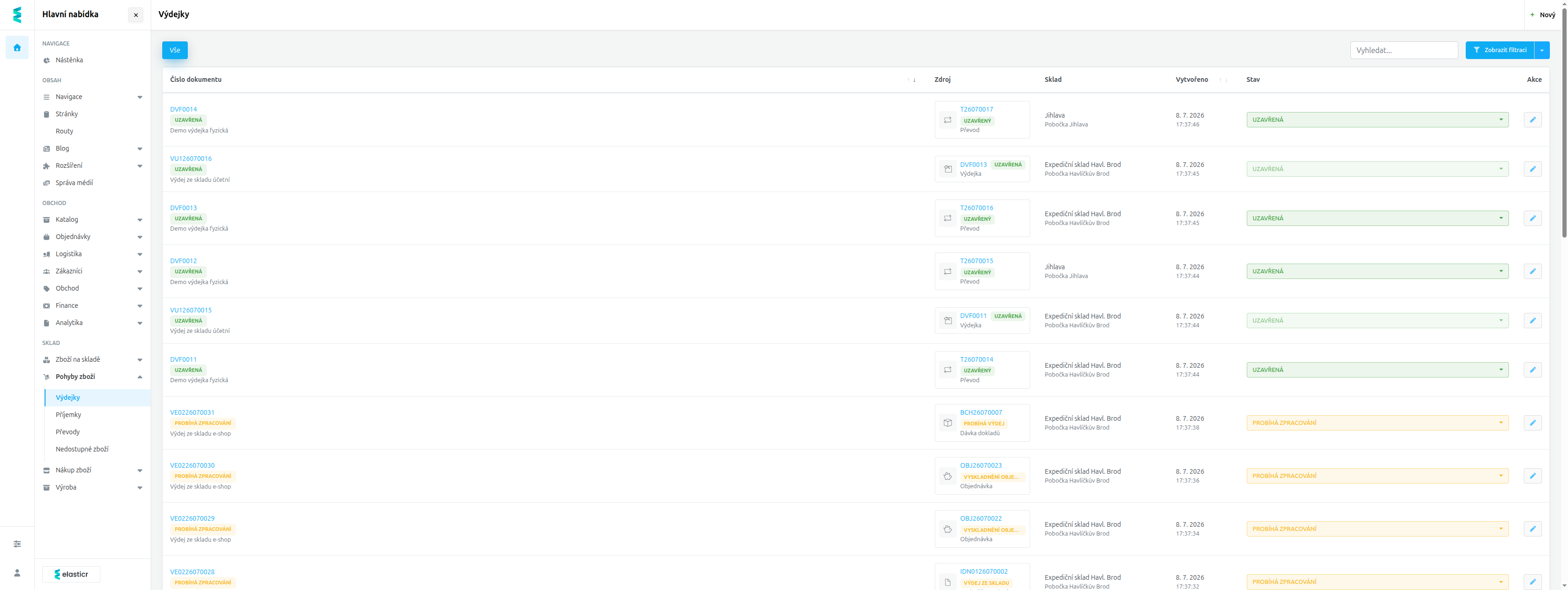Click the Vyhledat search field
1568x590 pixels.
point(1403,51)
